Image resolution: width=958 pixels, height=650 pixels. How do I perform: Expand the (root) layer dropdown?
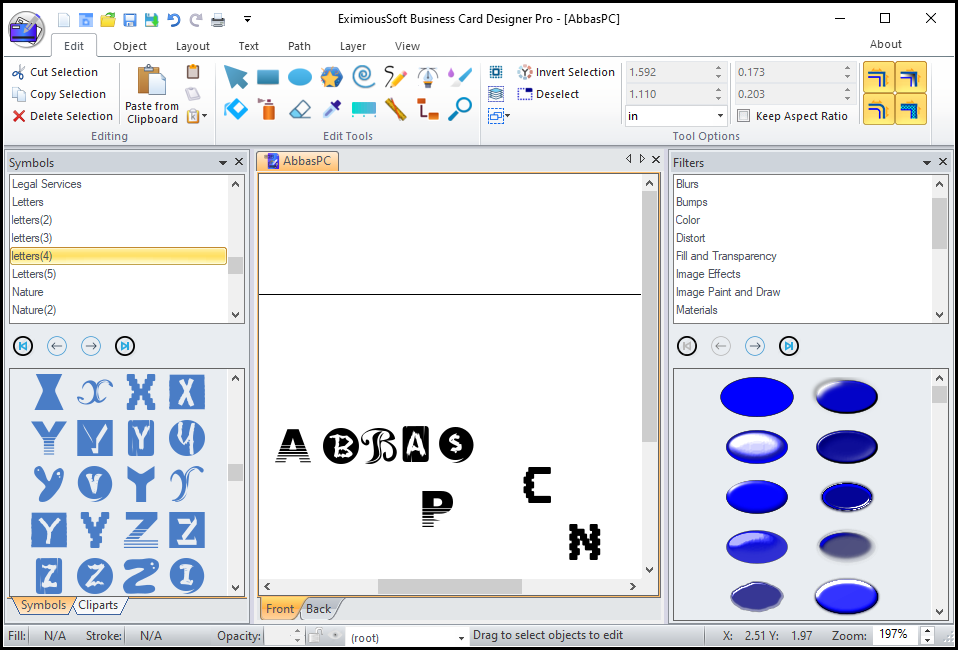[407, 638]
